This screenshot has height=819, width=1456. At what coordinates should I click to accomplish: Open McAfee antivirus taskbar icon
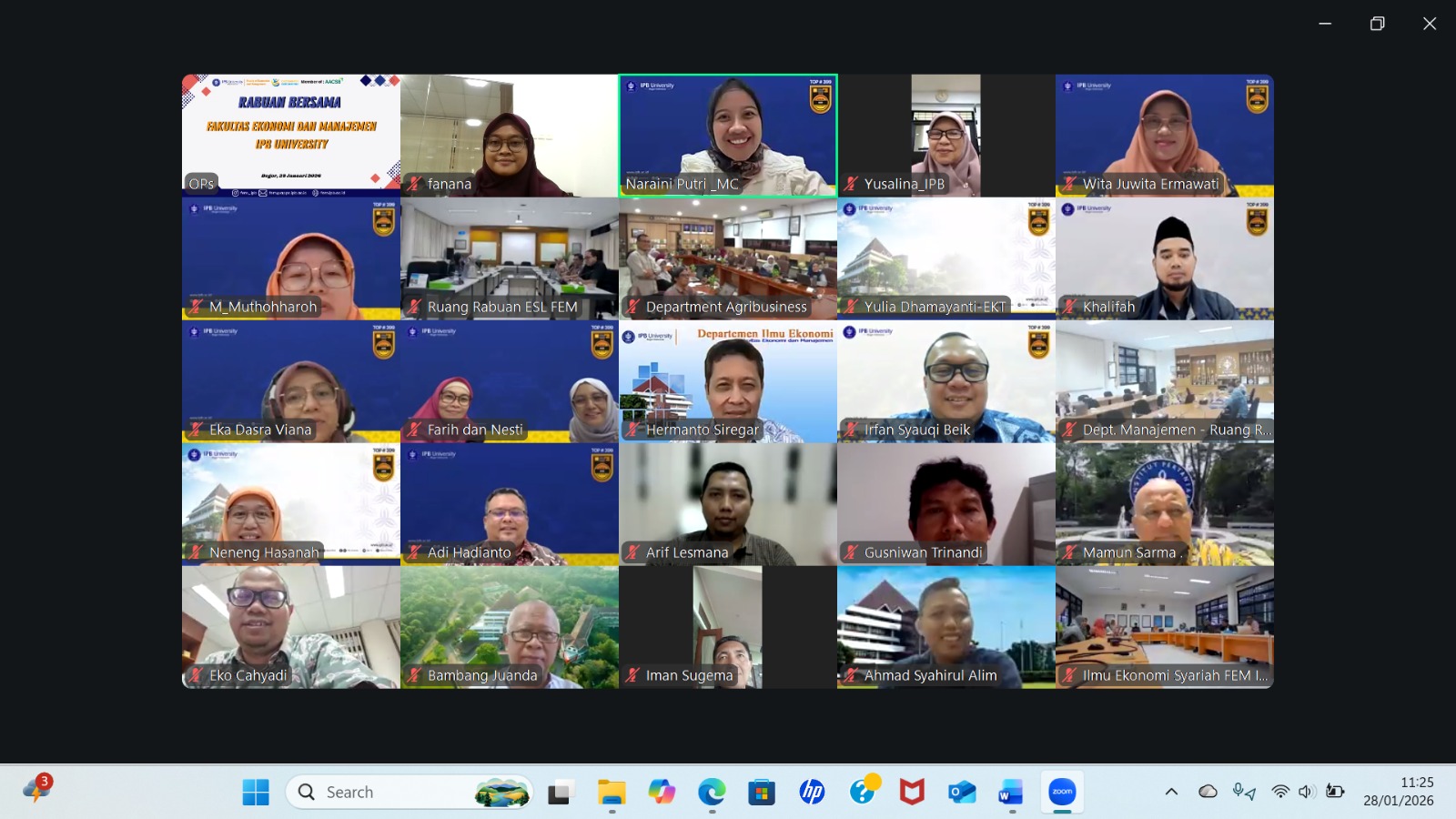(912, 792)
